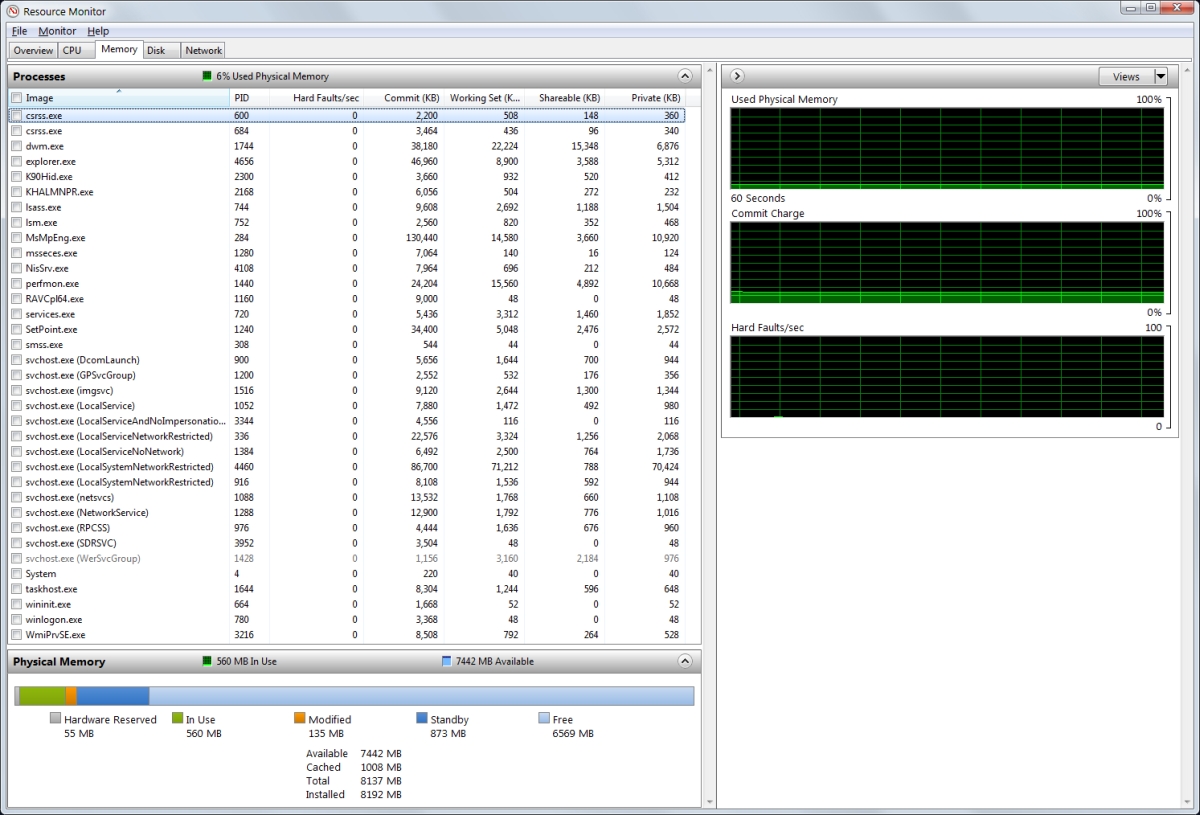This screenshot has width=1200, height=815.
Task: Select MsMpEng.exe checkbox
Action: click(16, 238)
